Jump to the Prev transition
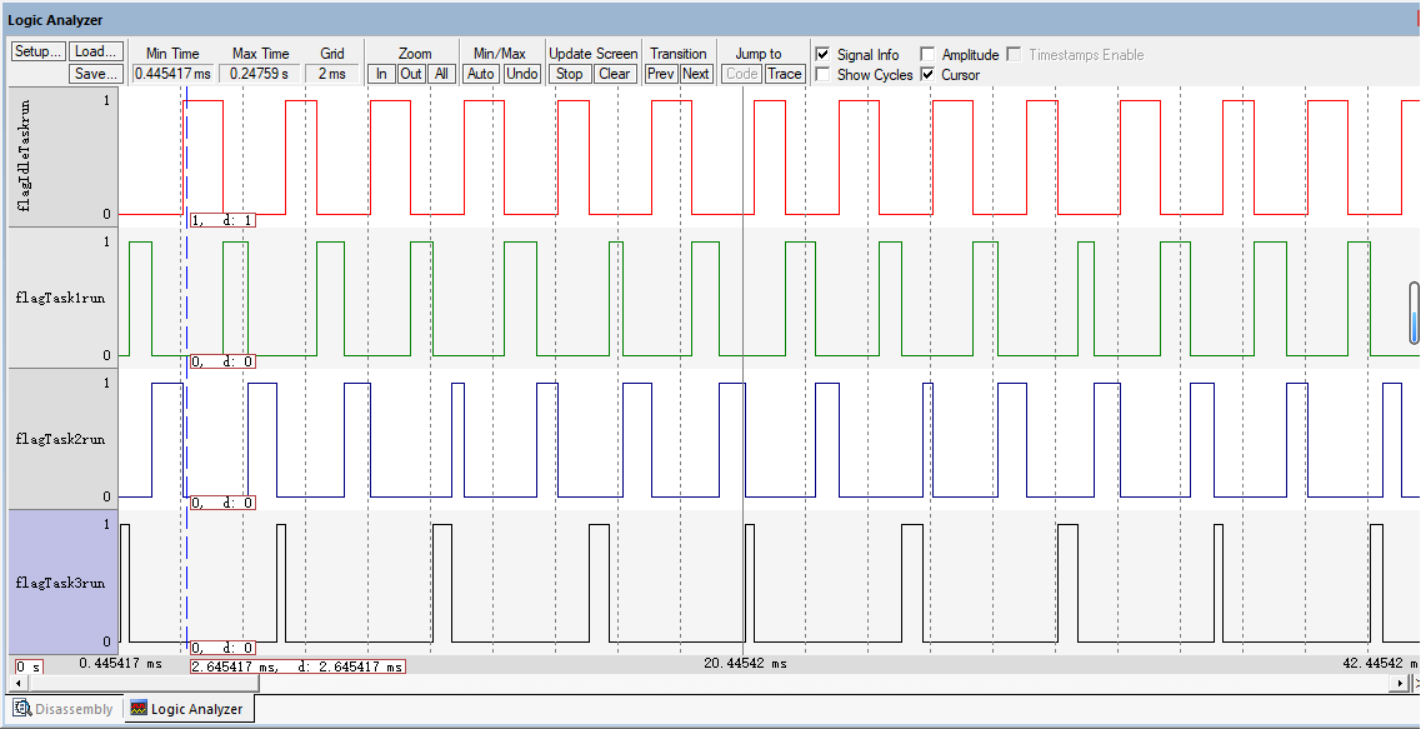Screen dimensions: 1420x729 [661, 74]
